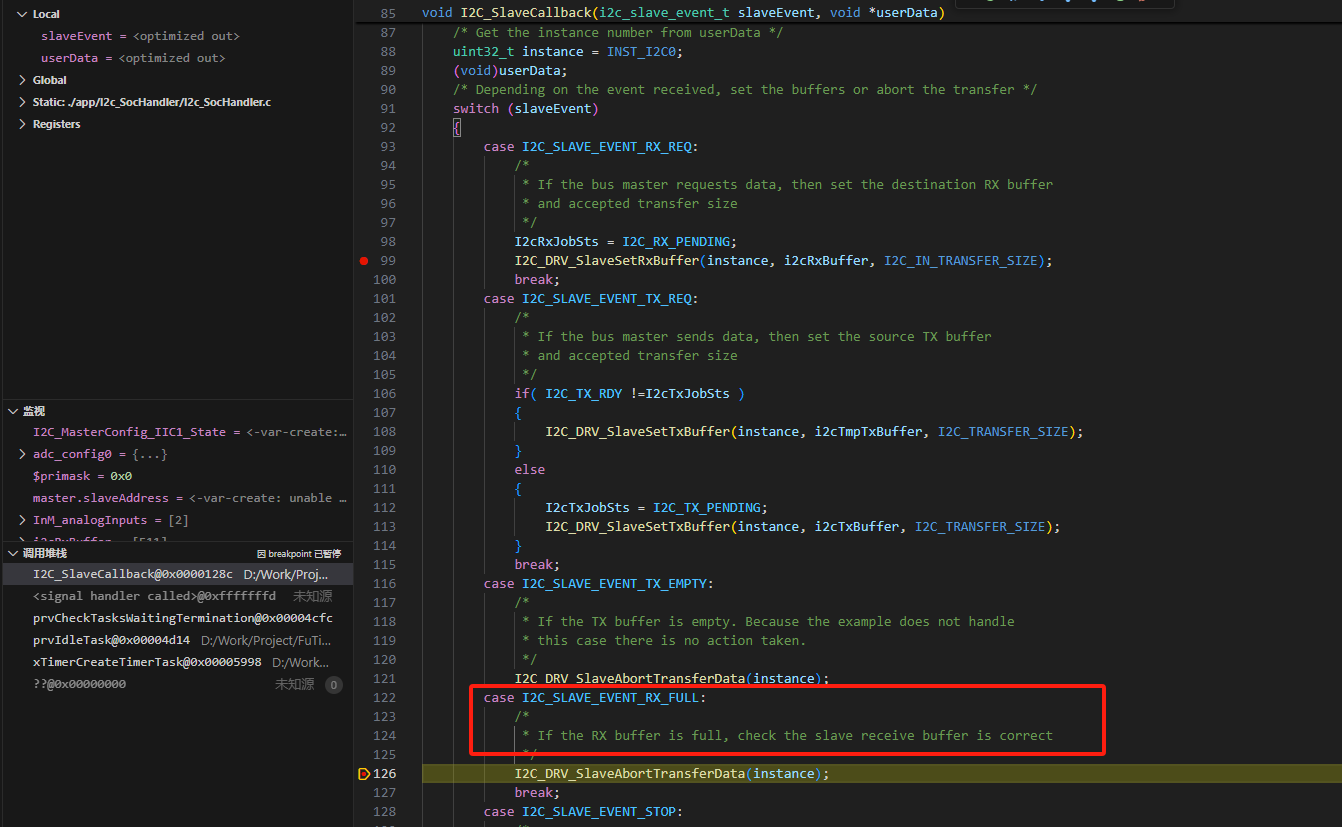Select the ??@0x00000000 stack frame
Screen dimensions: 1342x827
(176, 684)
